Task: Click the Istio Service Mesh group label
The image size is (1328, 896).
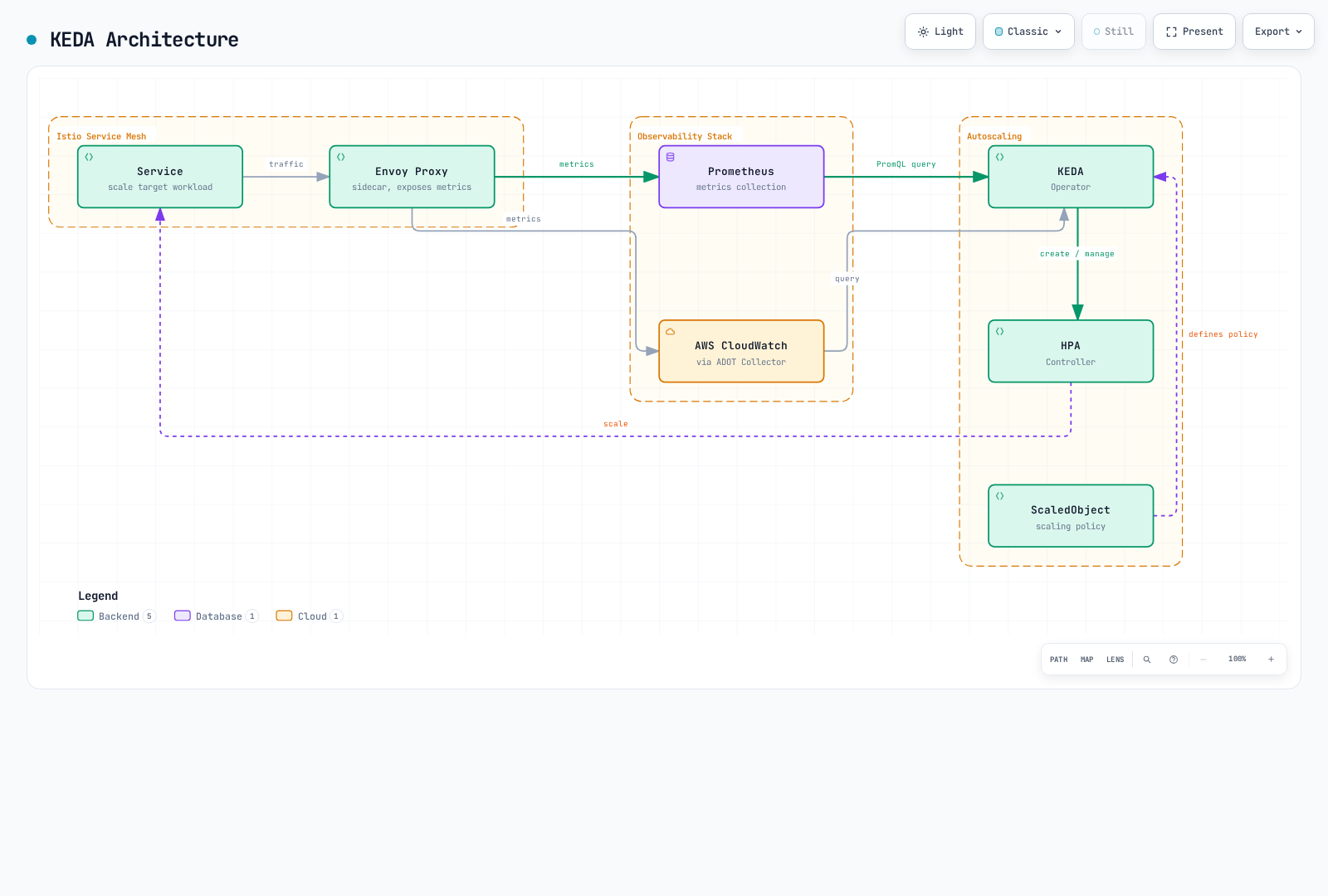Action: coord(101,137)
